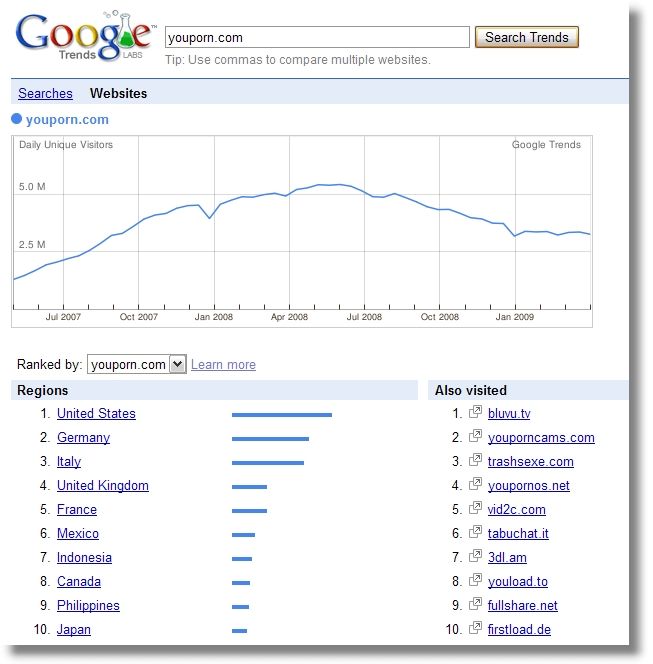Click the United Kingdom region link
653x664 pixels.
(x=102, y=485)
